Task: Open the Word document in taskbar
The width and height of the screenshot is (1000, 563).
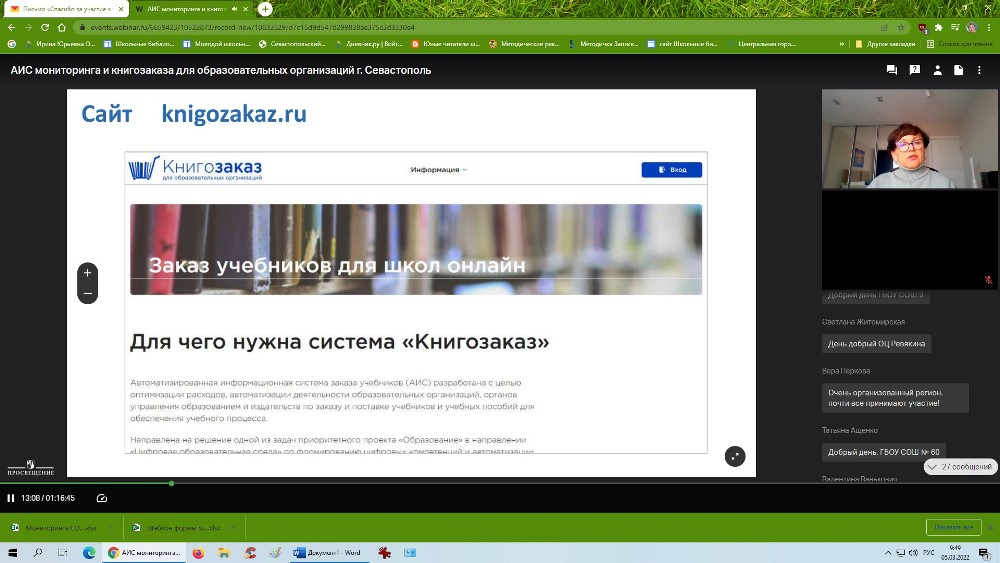Action: [327, 552]
